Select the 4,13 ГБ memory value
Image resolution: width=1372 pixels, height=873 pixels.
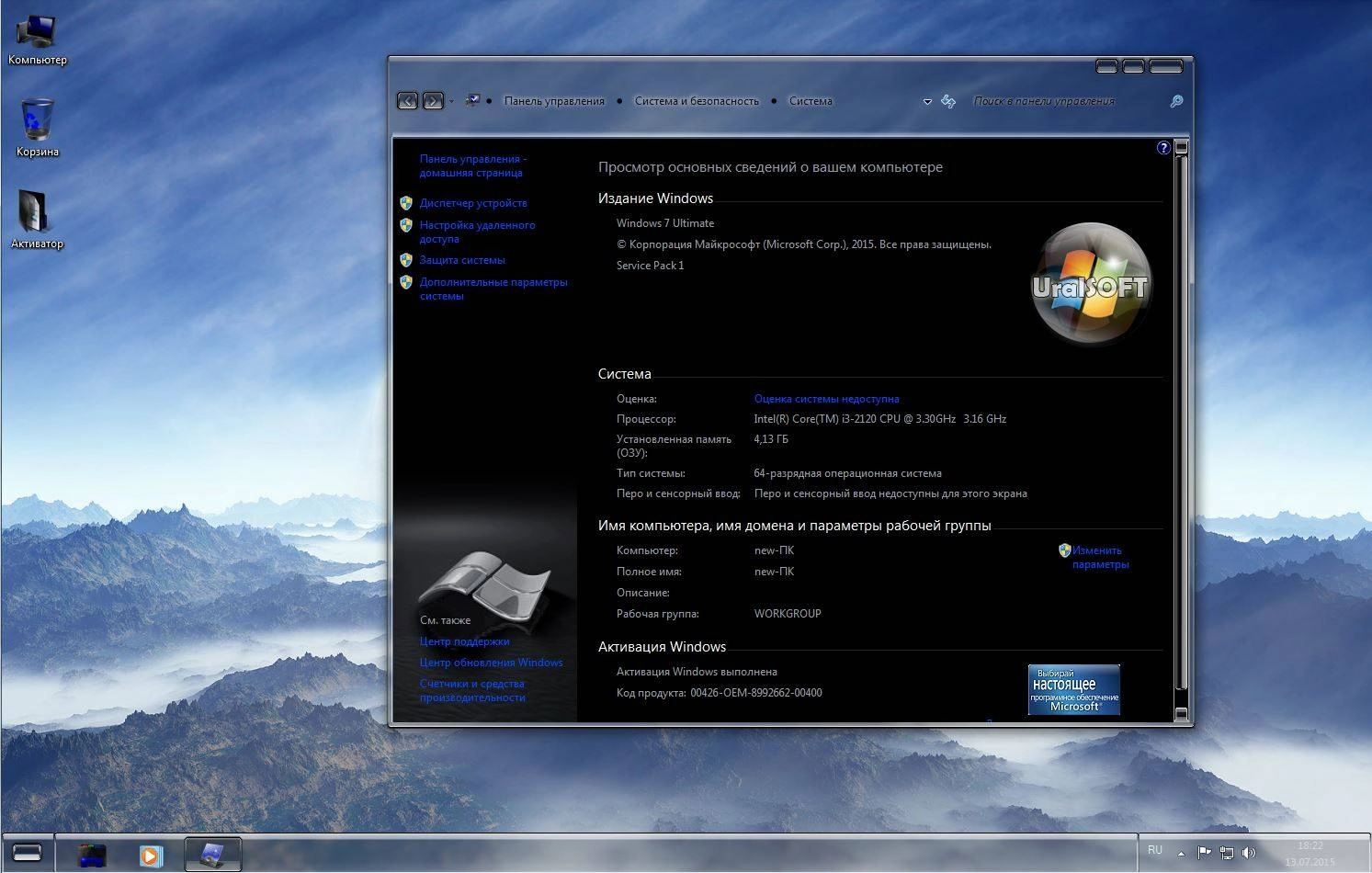click(x=771, y=439)
